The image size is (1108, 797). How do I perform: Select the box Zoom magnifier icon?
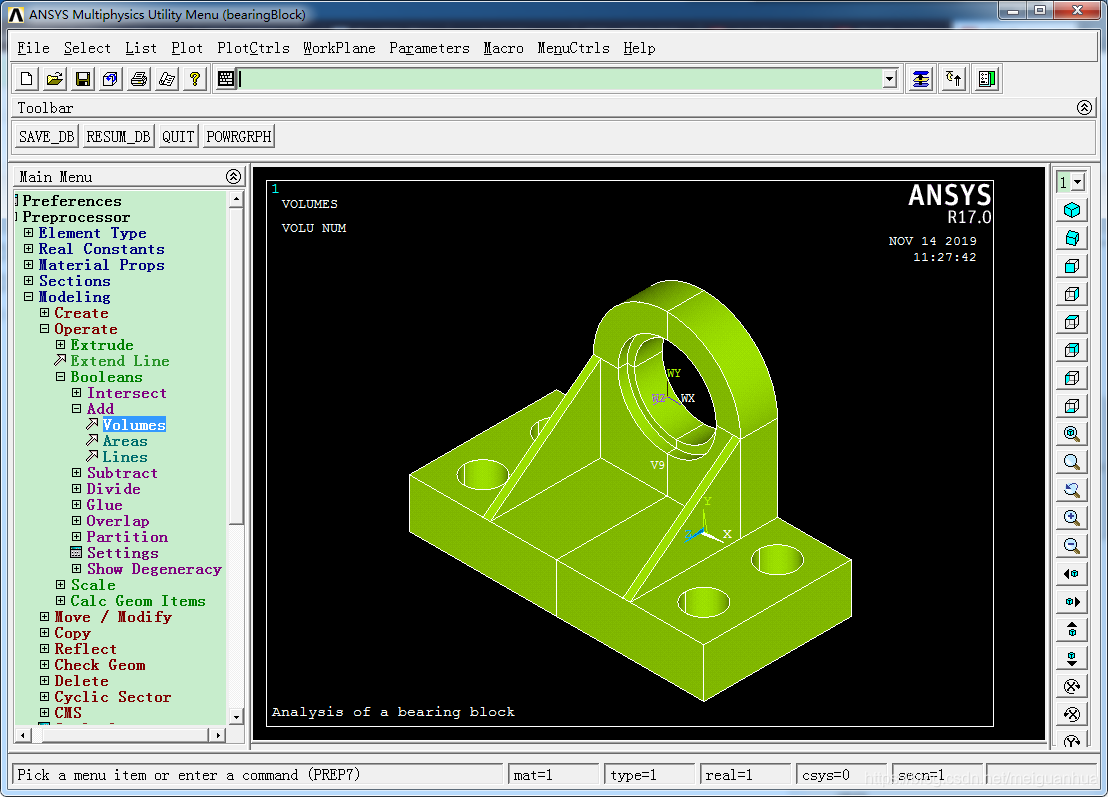pos(1072,462)
